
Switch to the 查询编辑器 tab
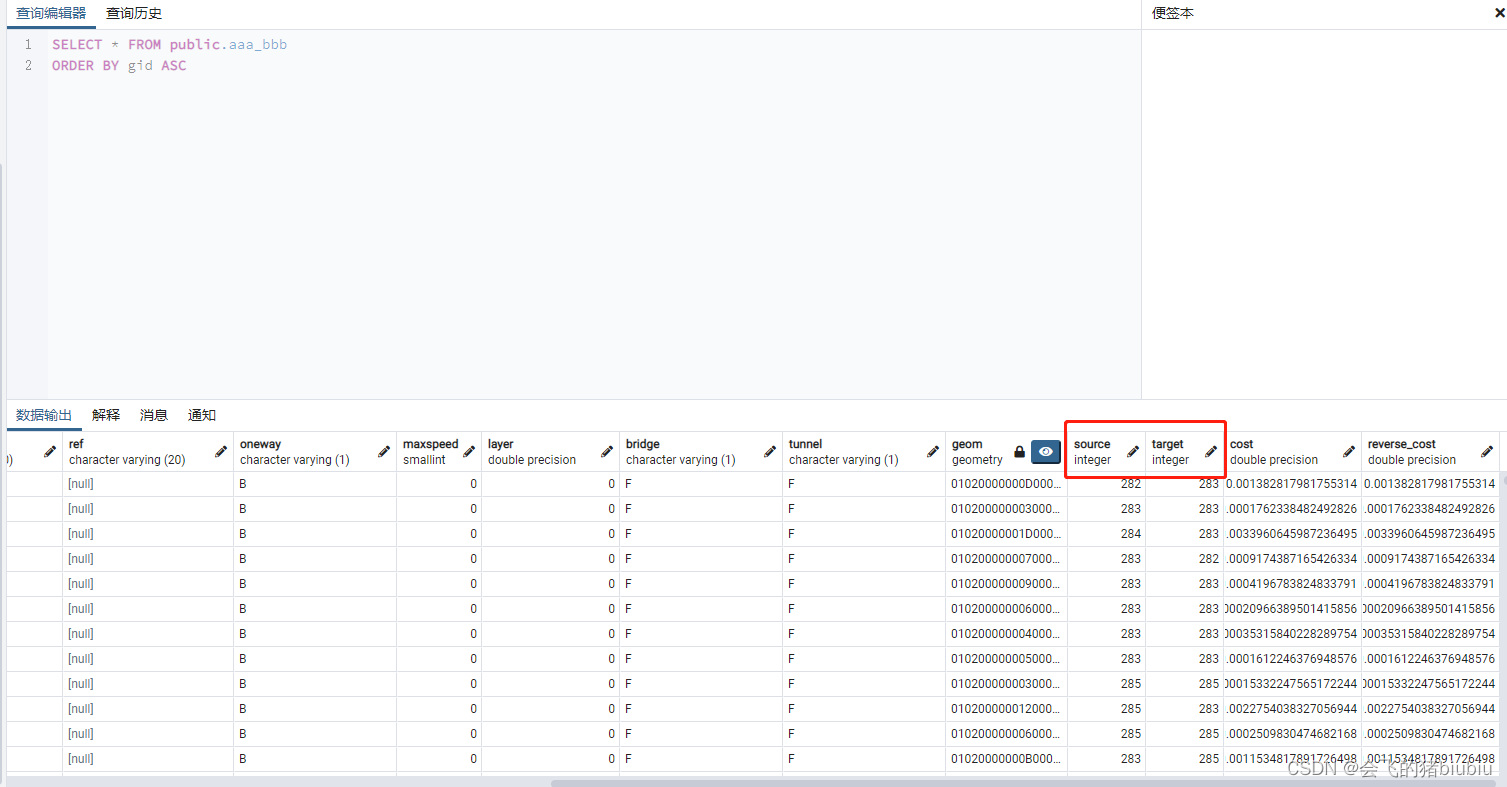51,13
